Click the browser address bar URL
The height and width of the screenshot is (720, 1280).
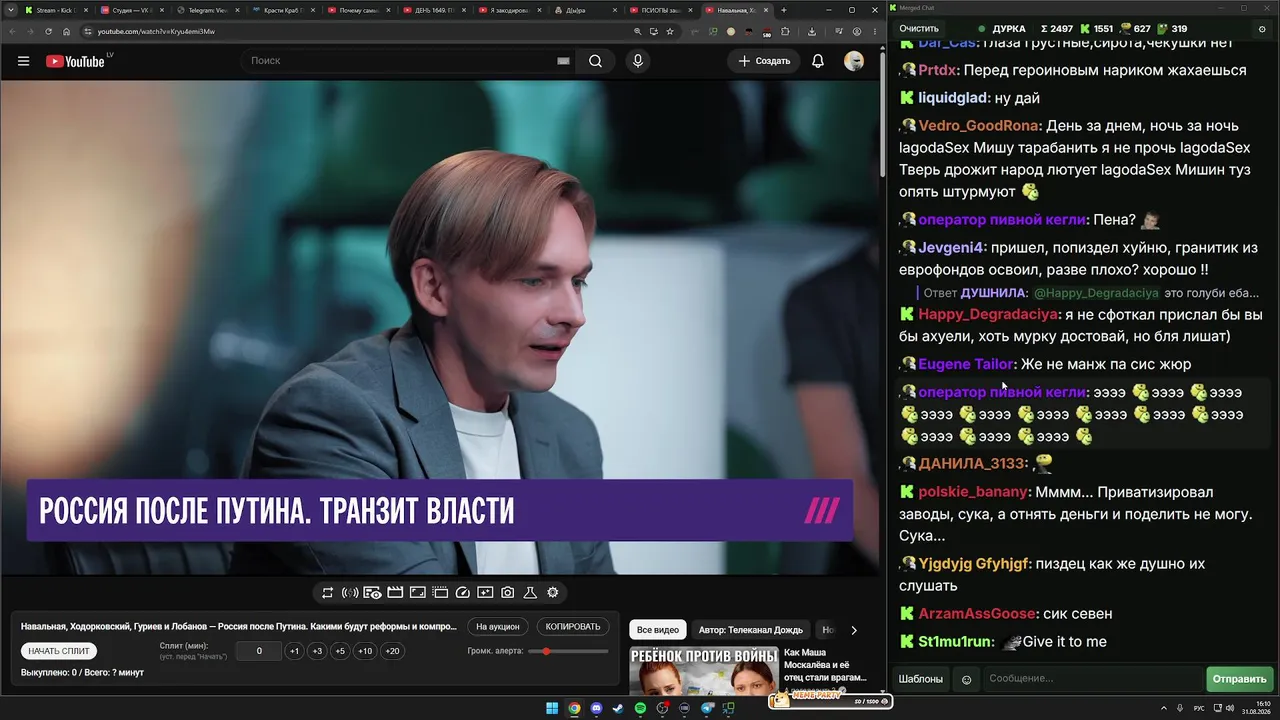[156, 31]
